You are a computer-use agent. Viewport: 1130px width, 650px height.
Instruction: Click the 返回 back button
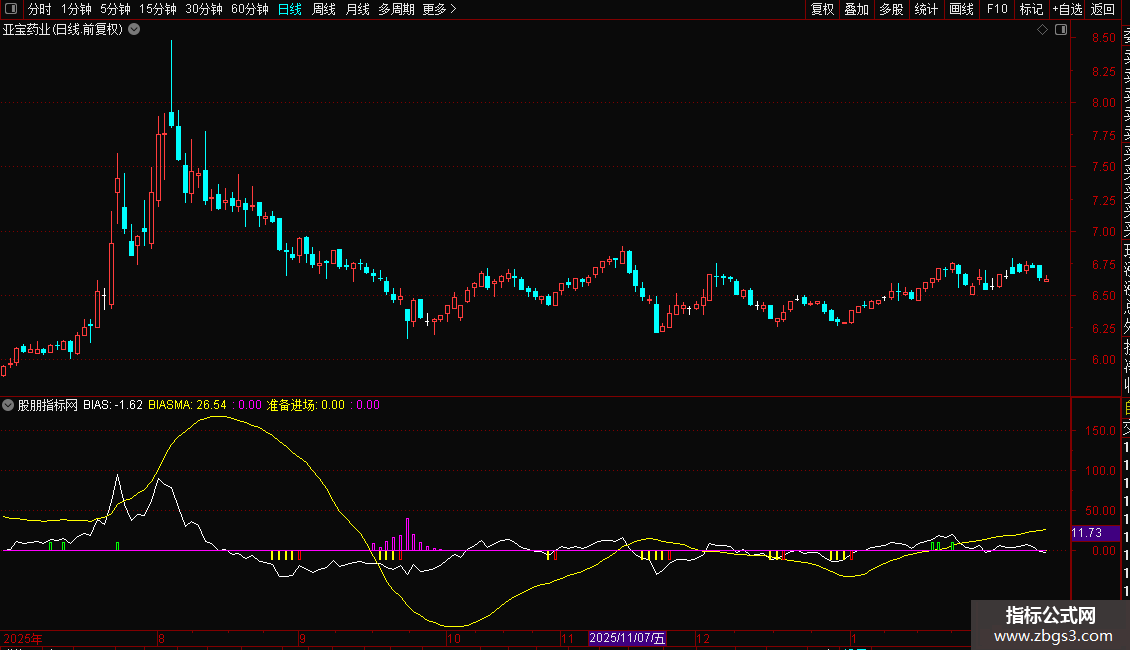pos(1103,9)
